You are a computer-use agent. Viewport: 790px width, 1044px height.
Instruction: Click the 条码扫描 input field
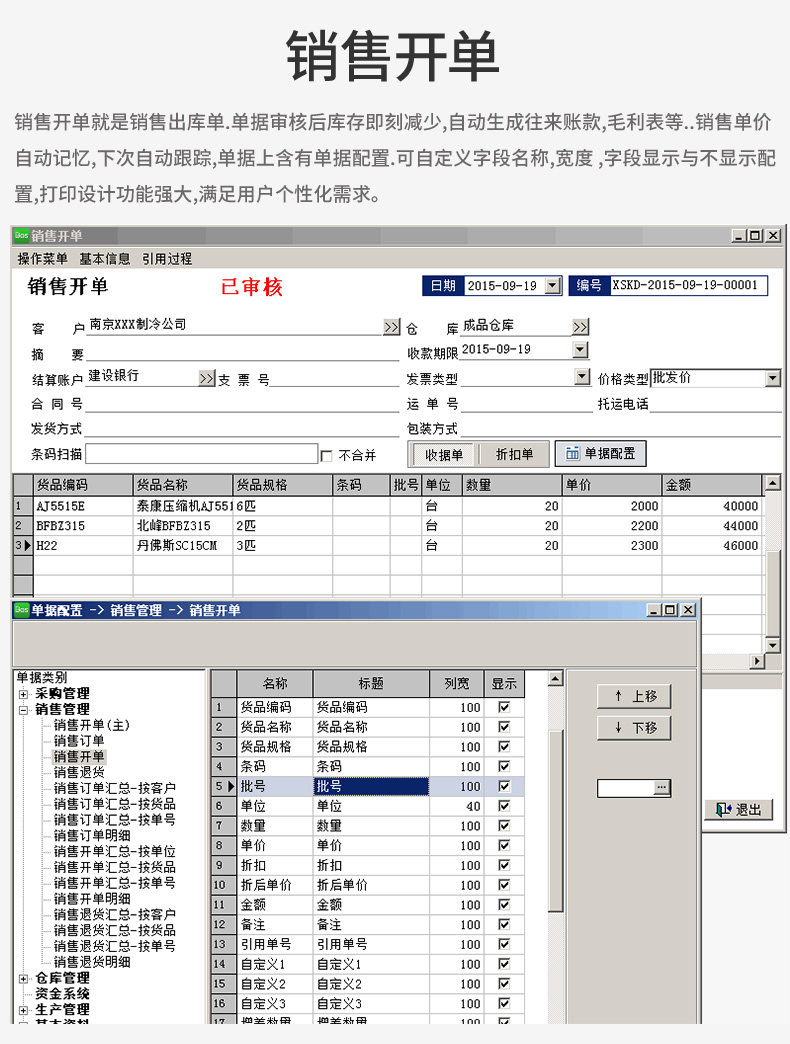[202, 454]
